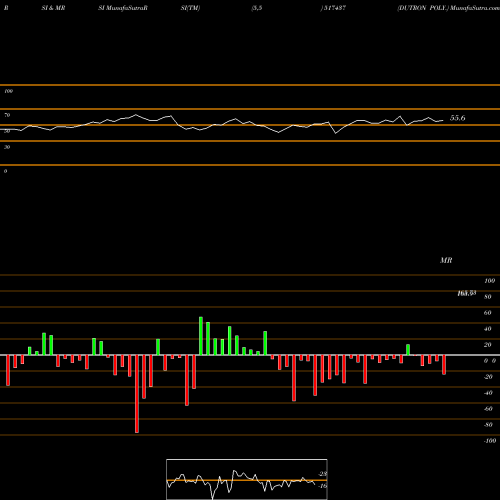
Task: Click the 80 label on MR axis
Action: point(488,297)
